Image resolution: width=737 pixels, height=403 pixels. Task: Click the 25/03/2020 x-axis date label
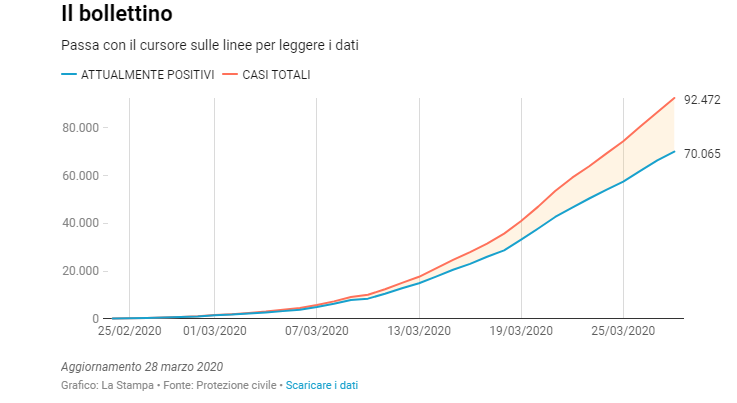click(x=623, y=331)
